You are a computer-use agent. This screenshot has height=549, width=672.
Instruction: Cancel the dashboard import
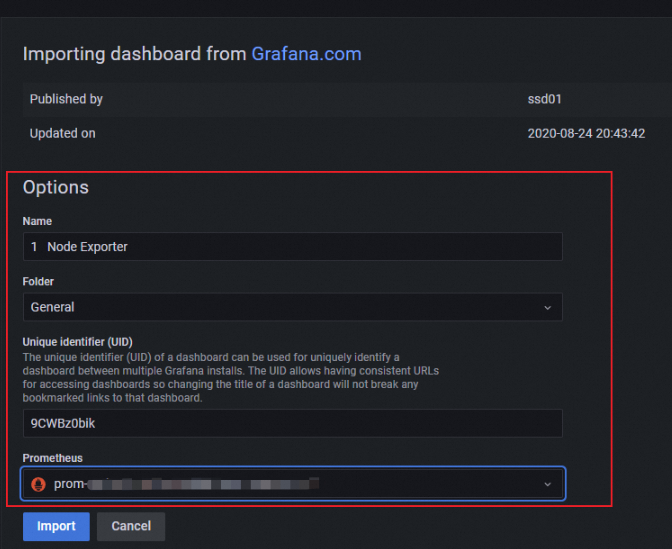pos(131,526)
